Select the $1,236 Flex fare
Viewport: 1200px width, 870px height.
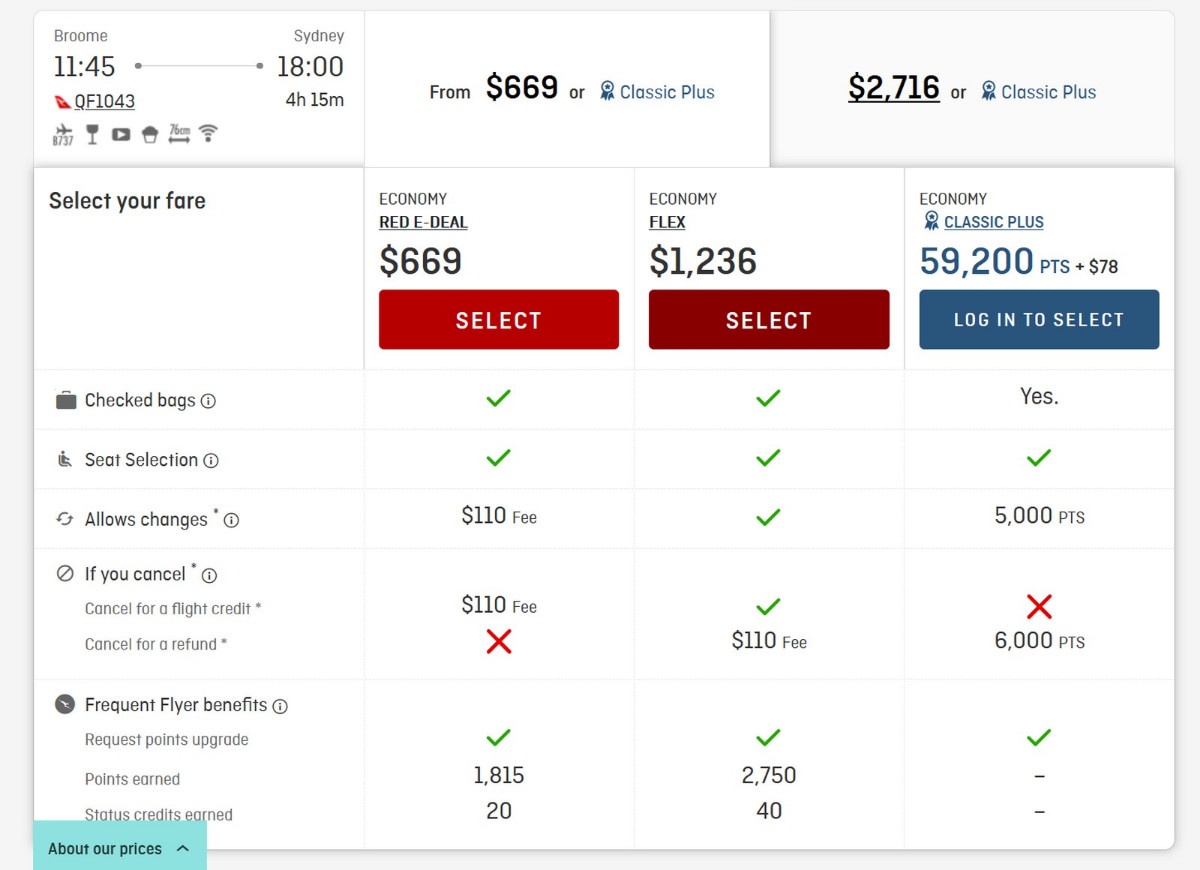pos(768,320)
